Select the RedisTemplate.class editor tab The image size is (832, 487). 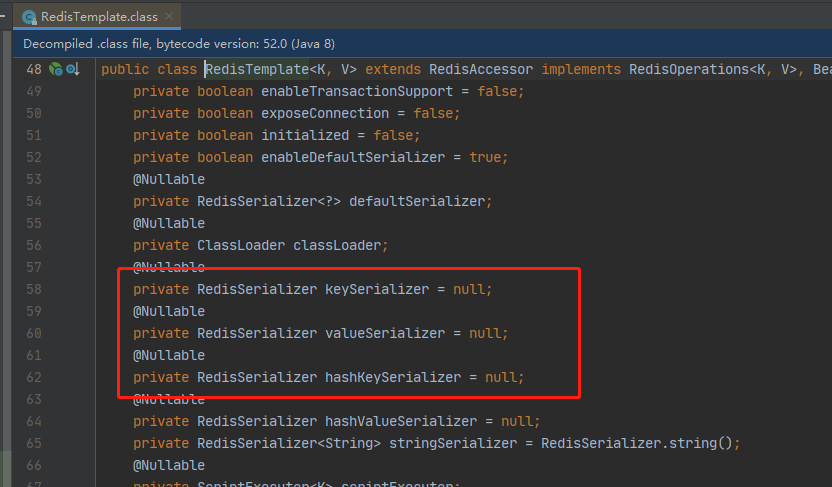[x=98, y=16]
